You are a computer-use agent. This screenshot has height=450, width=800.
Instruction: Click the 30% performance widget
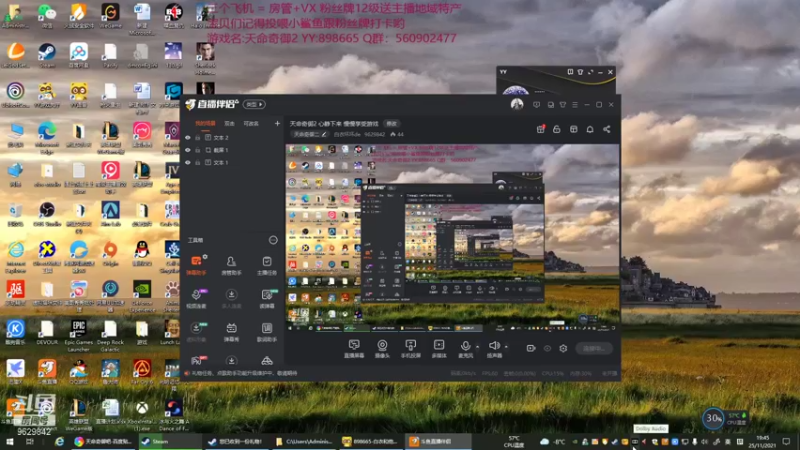tap(713, 418)
